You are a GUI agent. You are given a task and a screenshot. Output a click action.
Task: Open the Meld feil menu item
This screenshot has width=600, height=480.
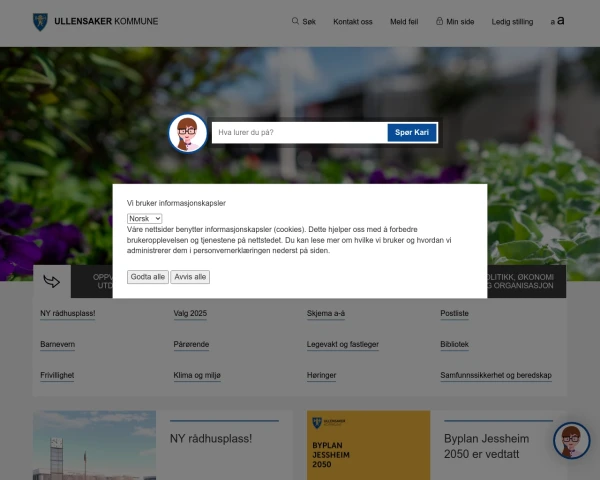pyautogui.click(x=404, y=22)
